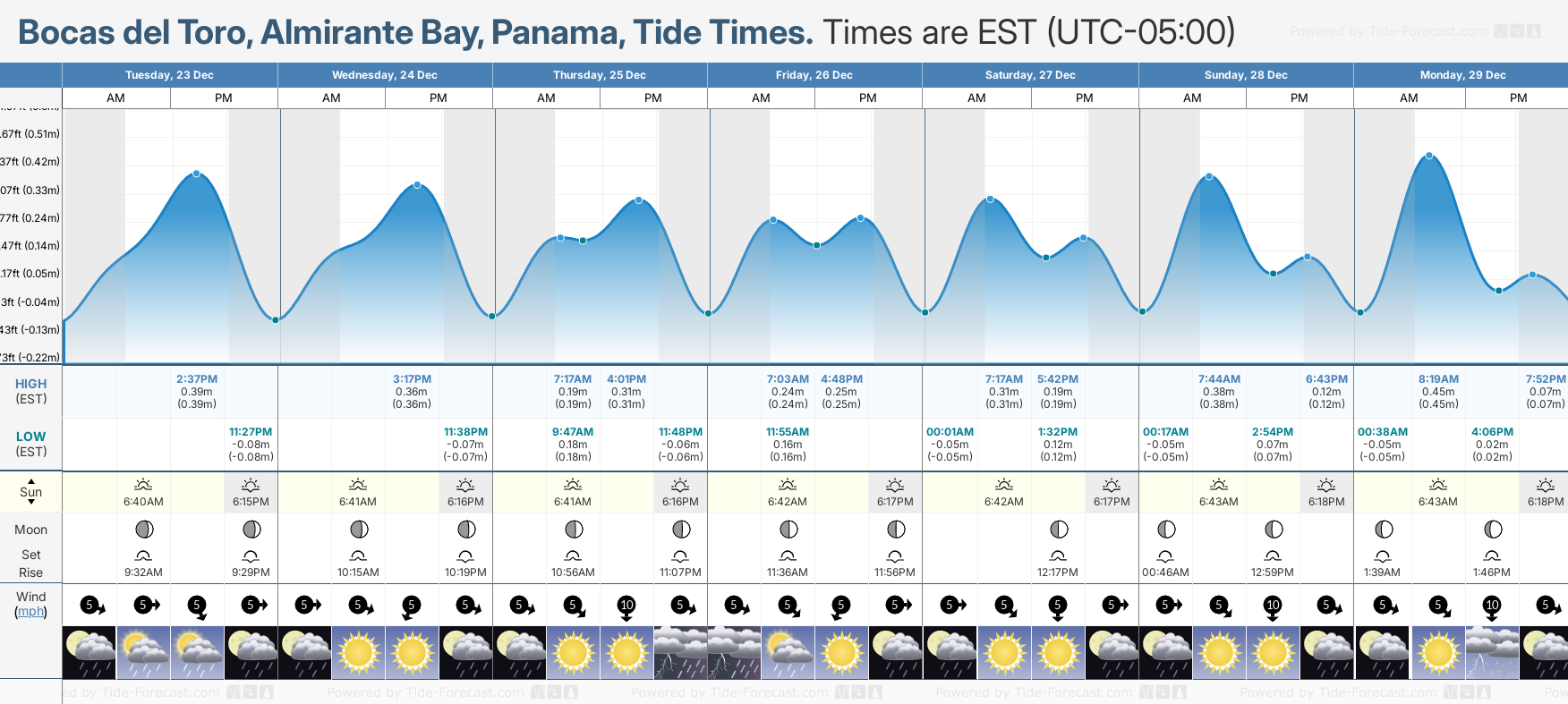Click the down arrow below Sun label
This screenshot has width=1568, height=704.
pyautogui.click(x=31, y=503)
